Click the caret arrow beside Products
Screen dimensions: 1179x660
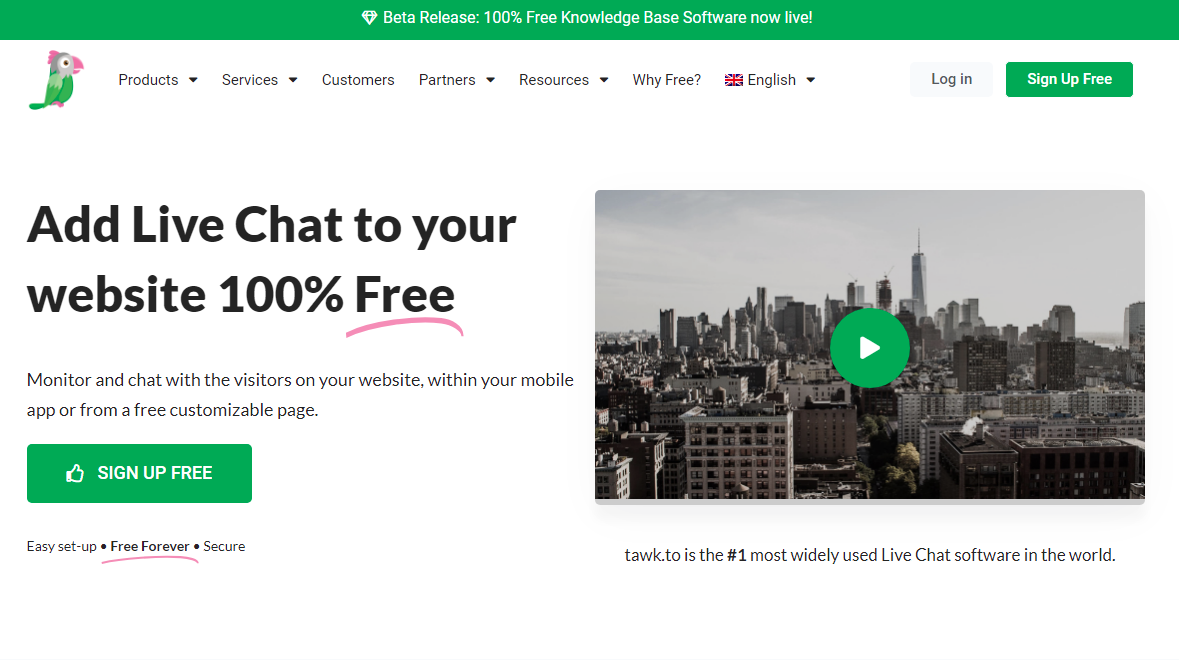(x=193, y=80)
